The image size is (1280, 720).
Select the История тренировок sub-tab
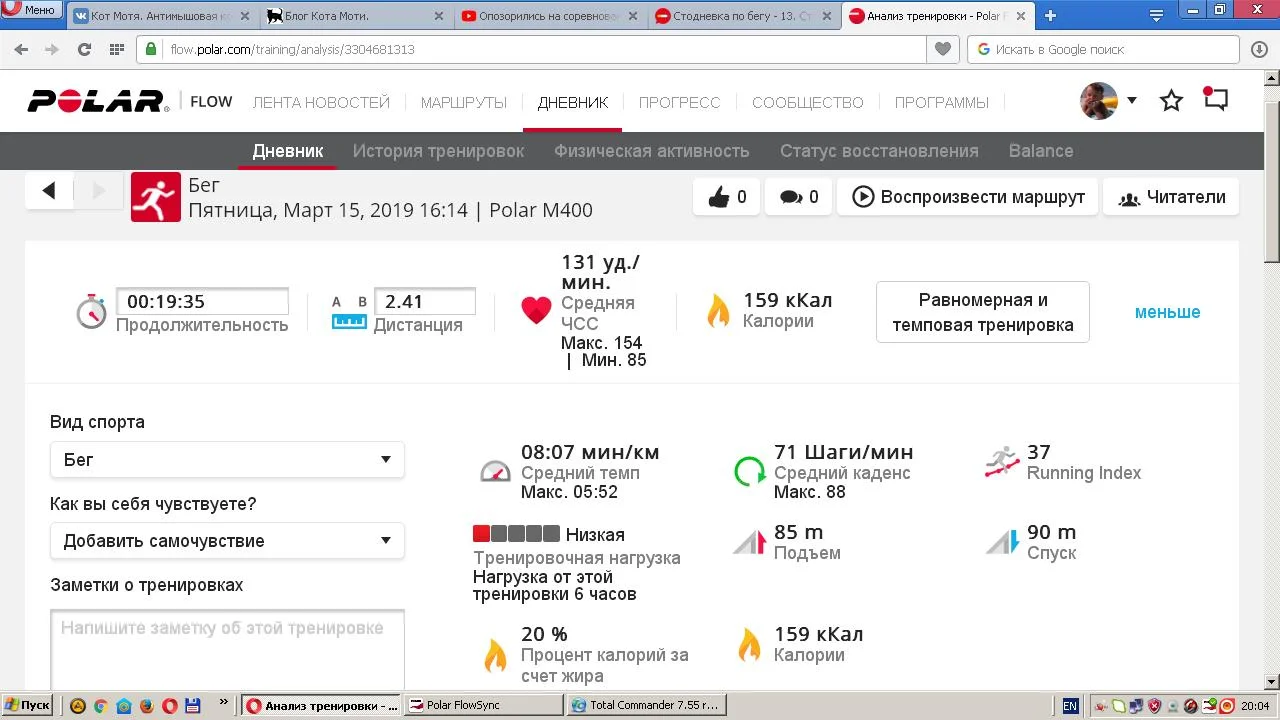438,151
